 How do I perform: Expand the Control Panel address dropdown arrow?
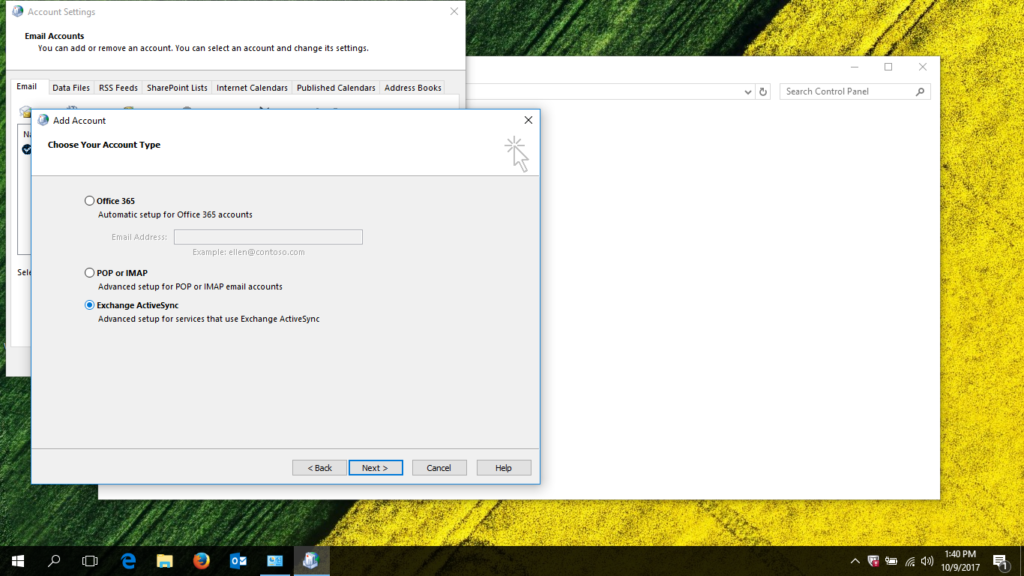[x=747, y=91]
